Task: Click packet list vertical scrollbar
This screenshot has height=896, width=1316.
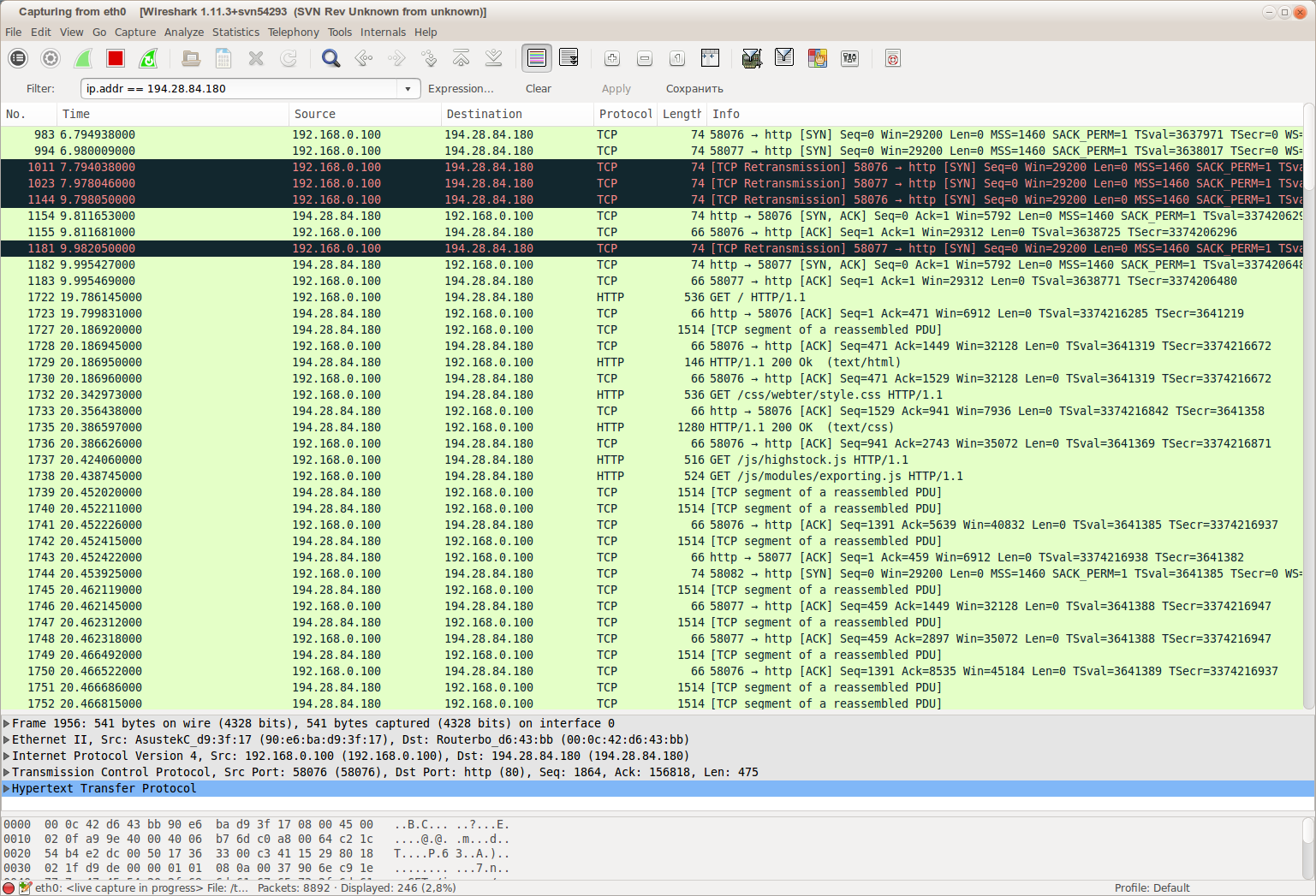Action: tap(1308, 406)
